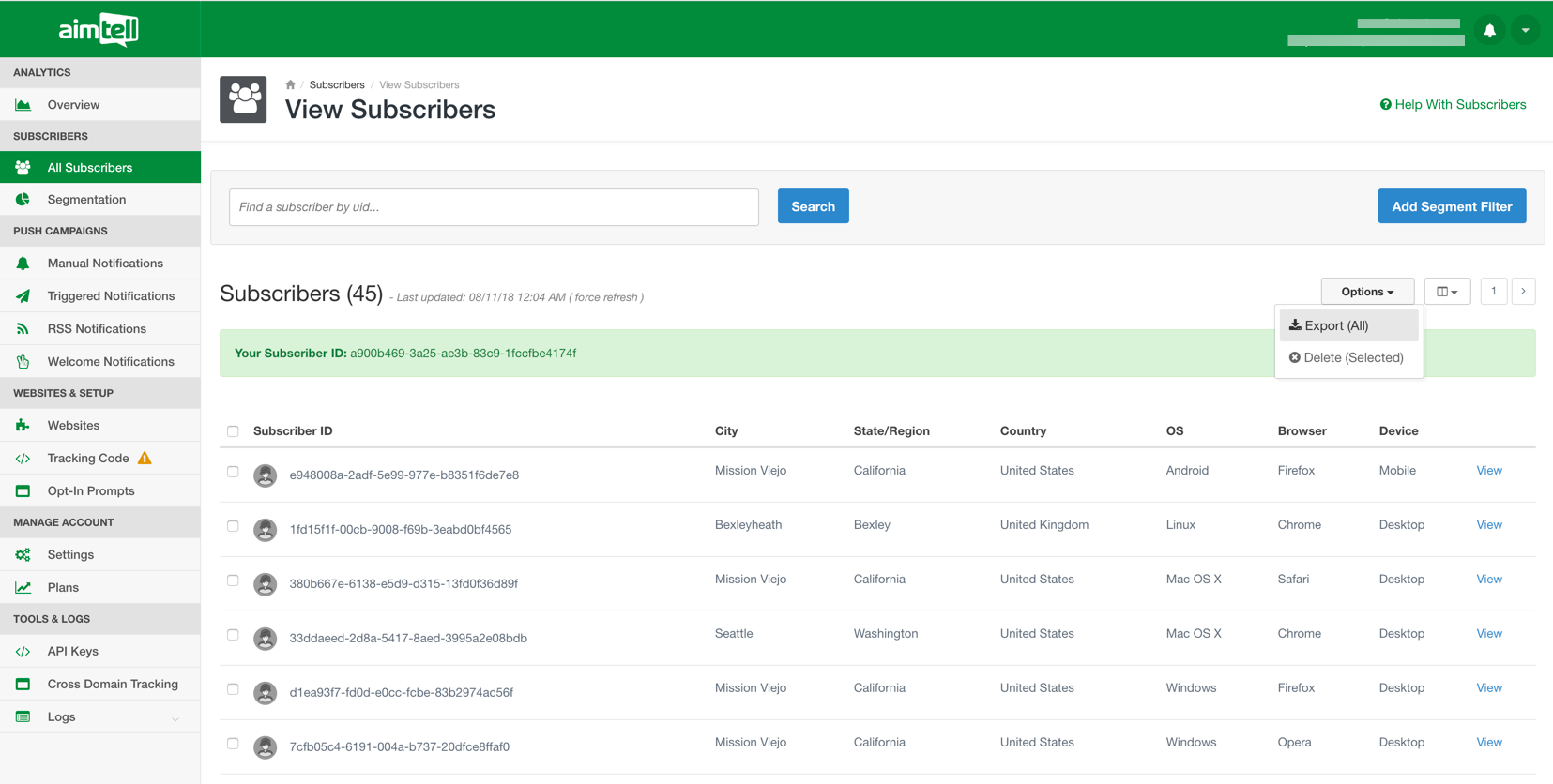Click Add Segment Filter button
Viewport: 1553px width, 784px height.
point(1452,206)
